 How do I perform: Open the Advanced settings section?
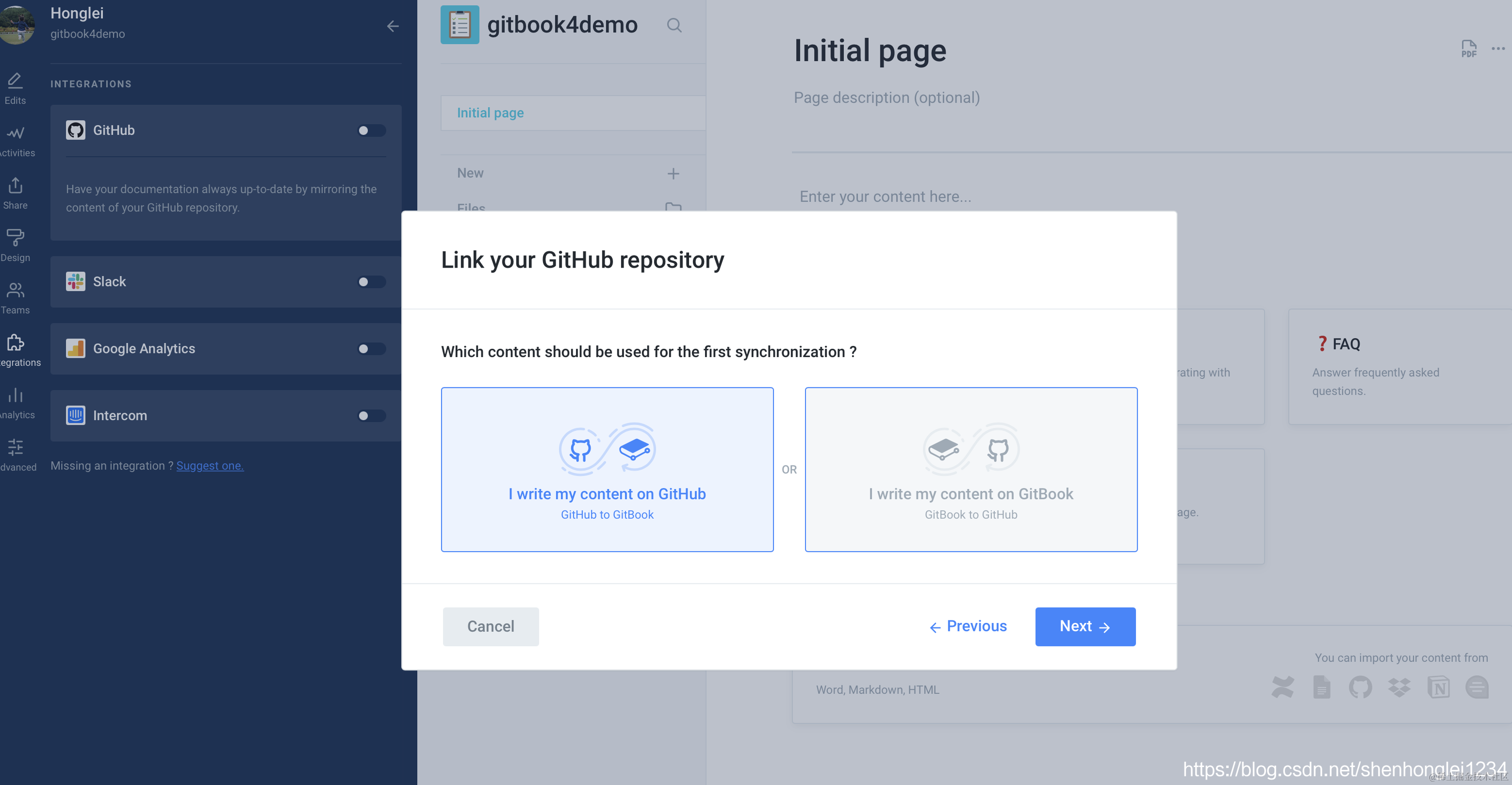(15, 454)
